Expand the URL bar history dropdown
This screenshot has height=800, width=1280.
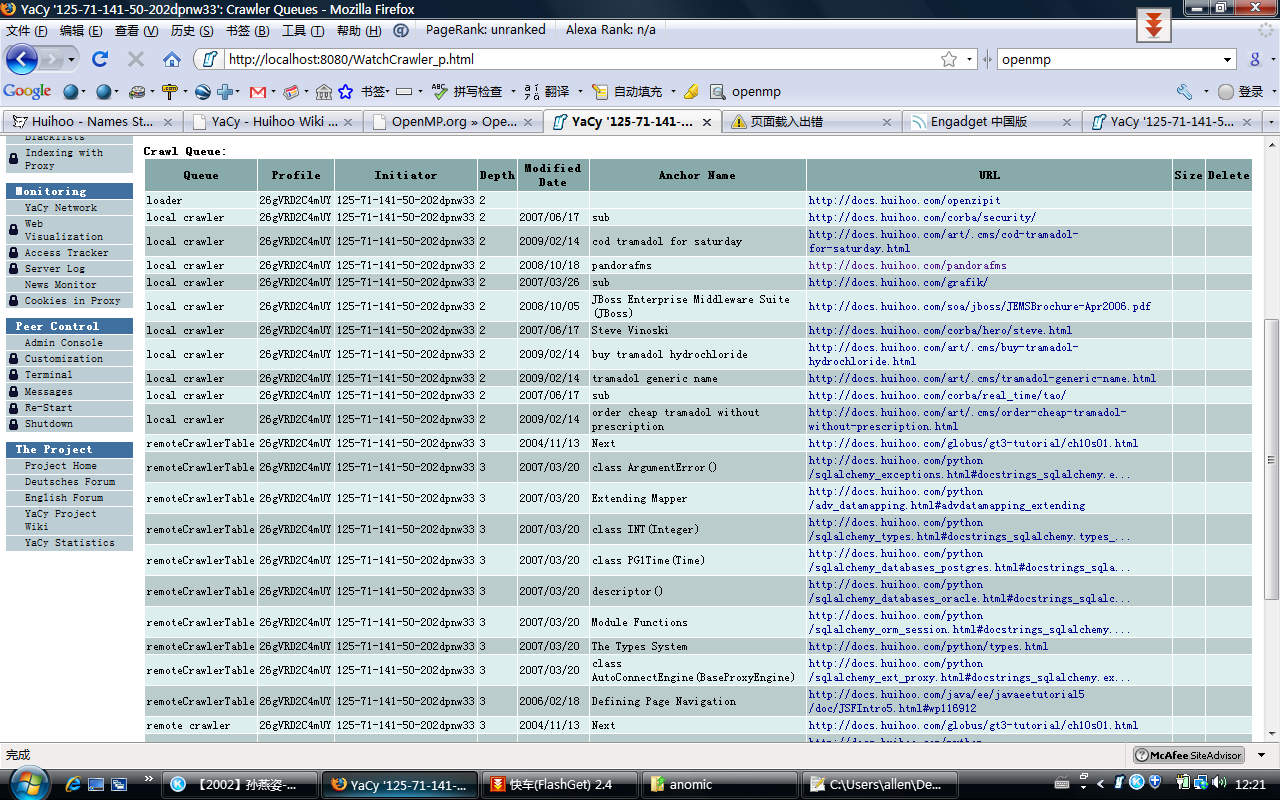[969, 60]
